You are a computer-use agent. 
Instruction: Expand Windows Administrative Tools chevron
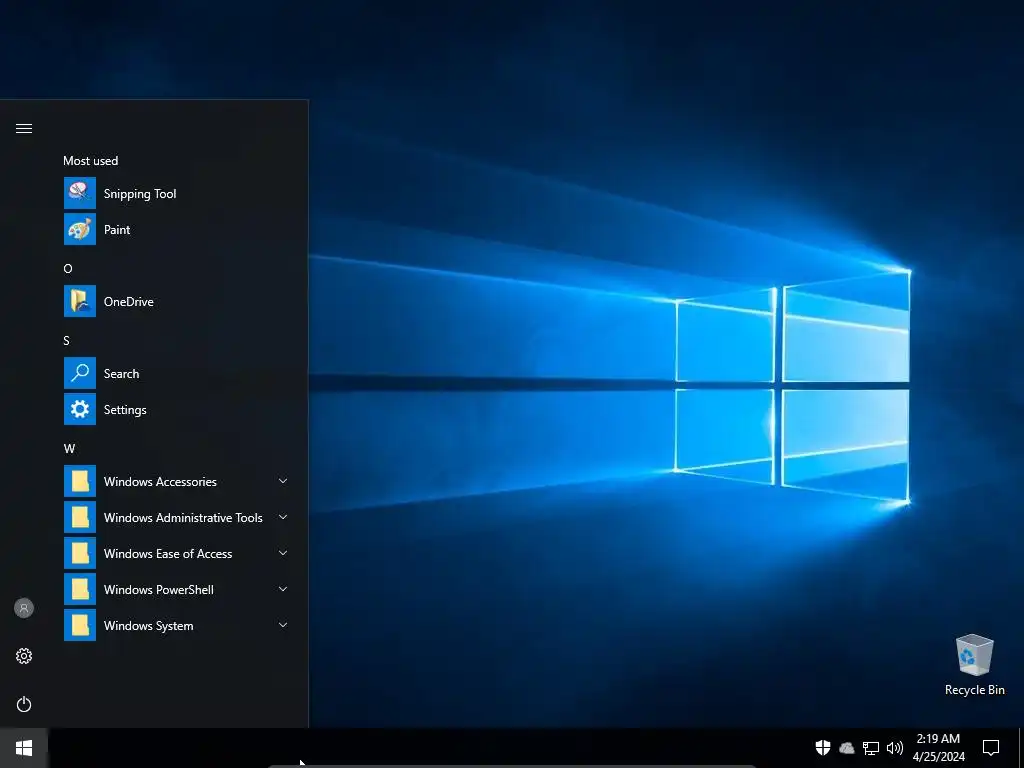coord(283,517)
